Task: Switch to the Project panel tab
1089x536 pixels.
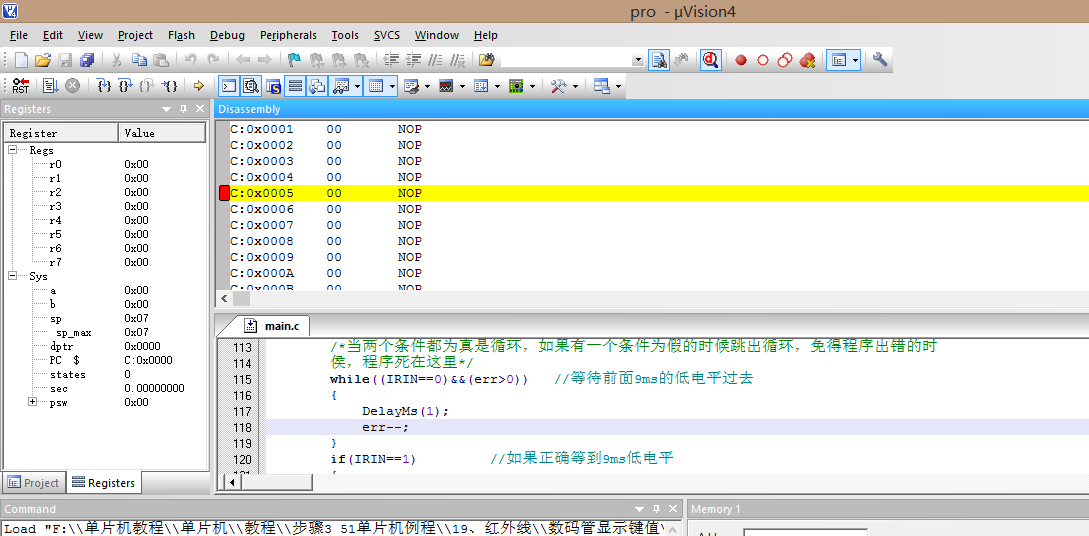Action: [33, 483]
